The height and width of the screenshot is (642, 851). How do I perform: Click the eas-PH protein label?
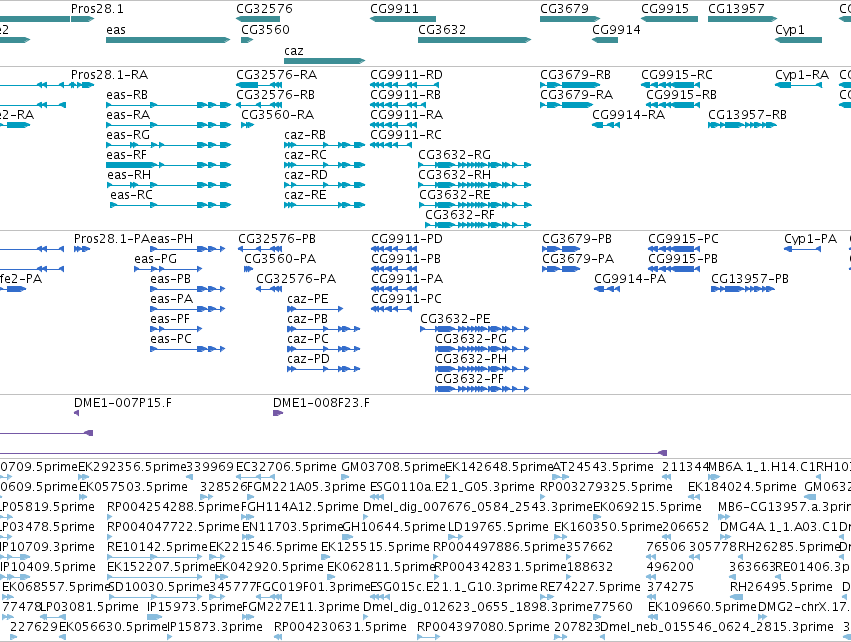coord(172,239)
